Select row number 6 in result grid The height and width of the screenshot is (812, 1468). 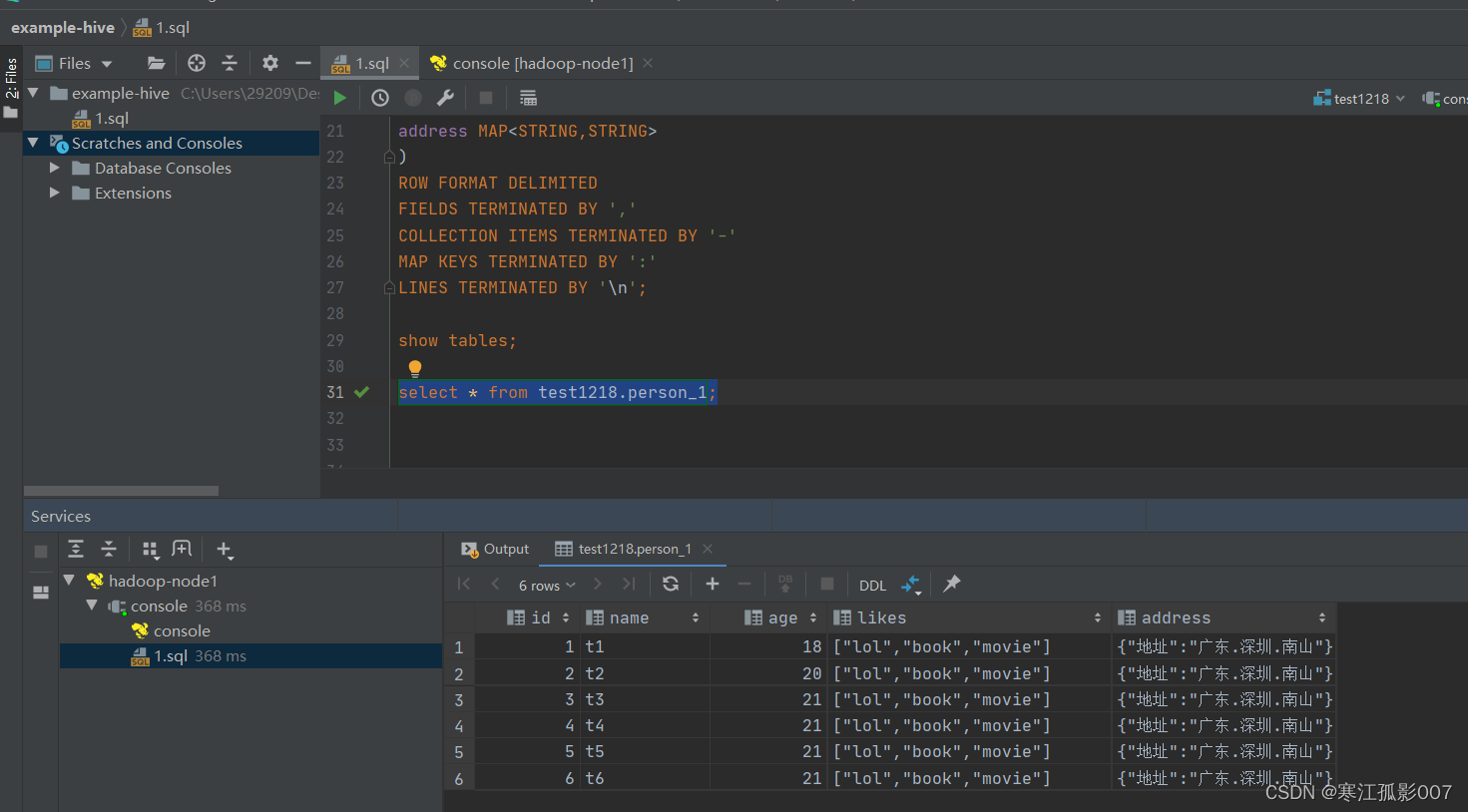coord(459,778)
